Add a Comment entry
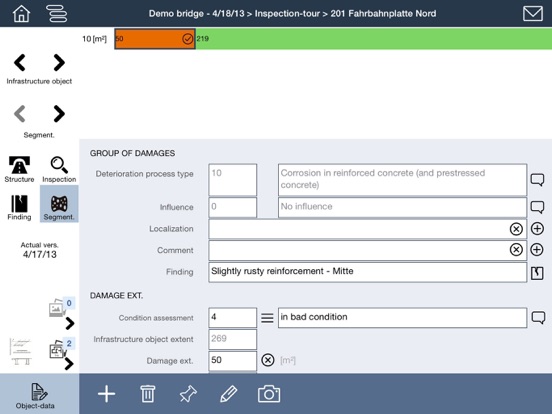Image resolution: width=552 pixels, height=414 pixels. [x=537, y=250]
